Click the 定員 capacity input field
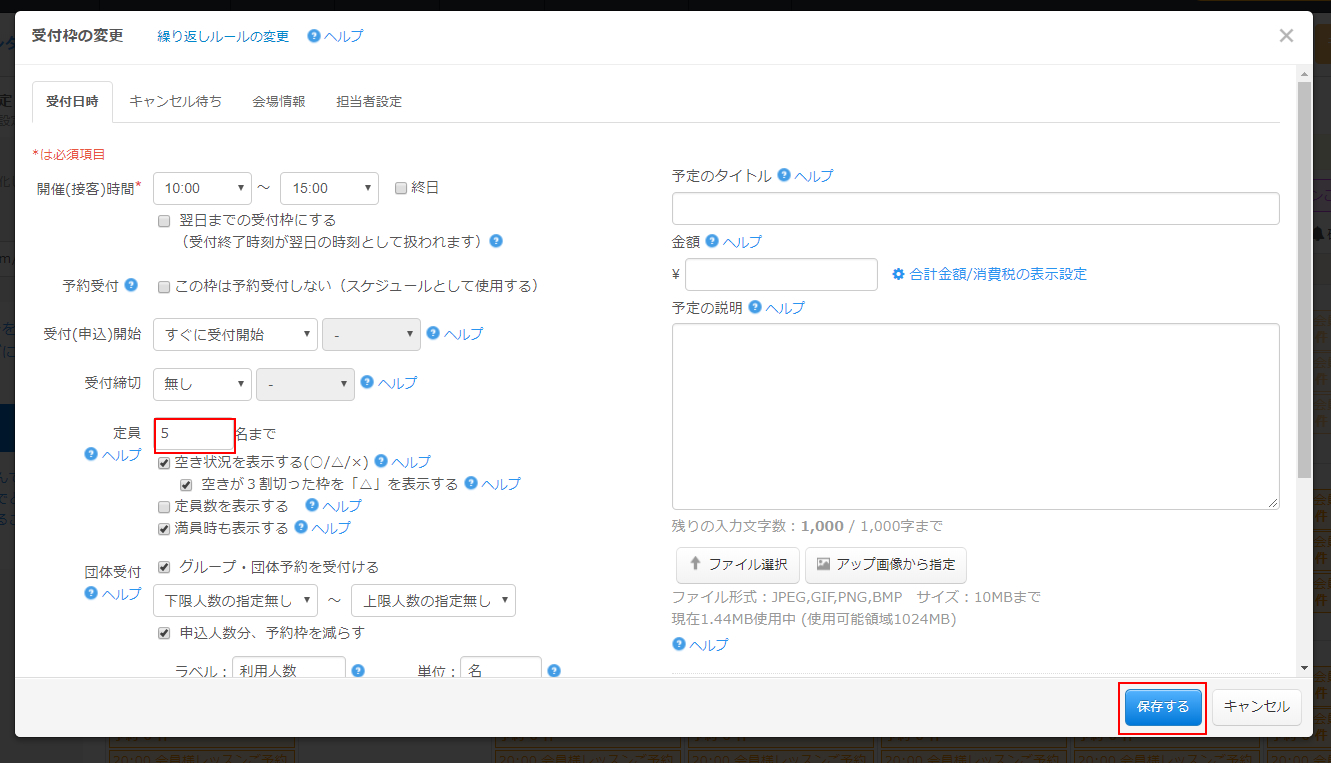 (194, 434)
